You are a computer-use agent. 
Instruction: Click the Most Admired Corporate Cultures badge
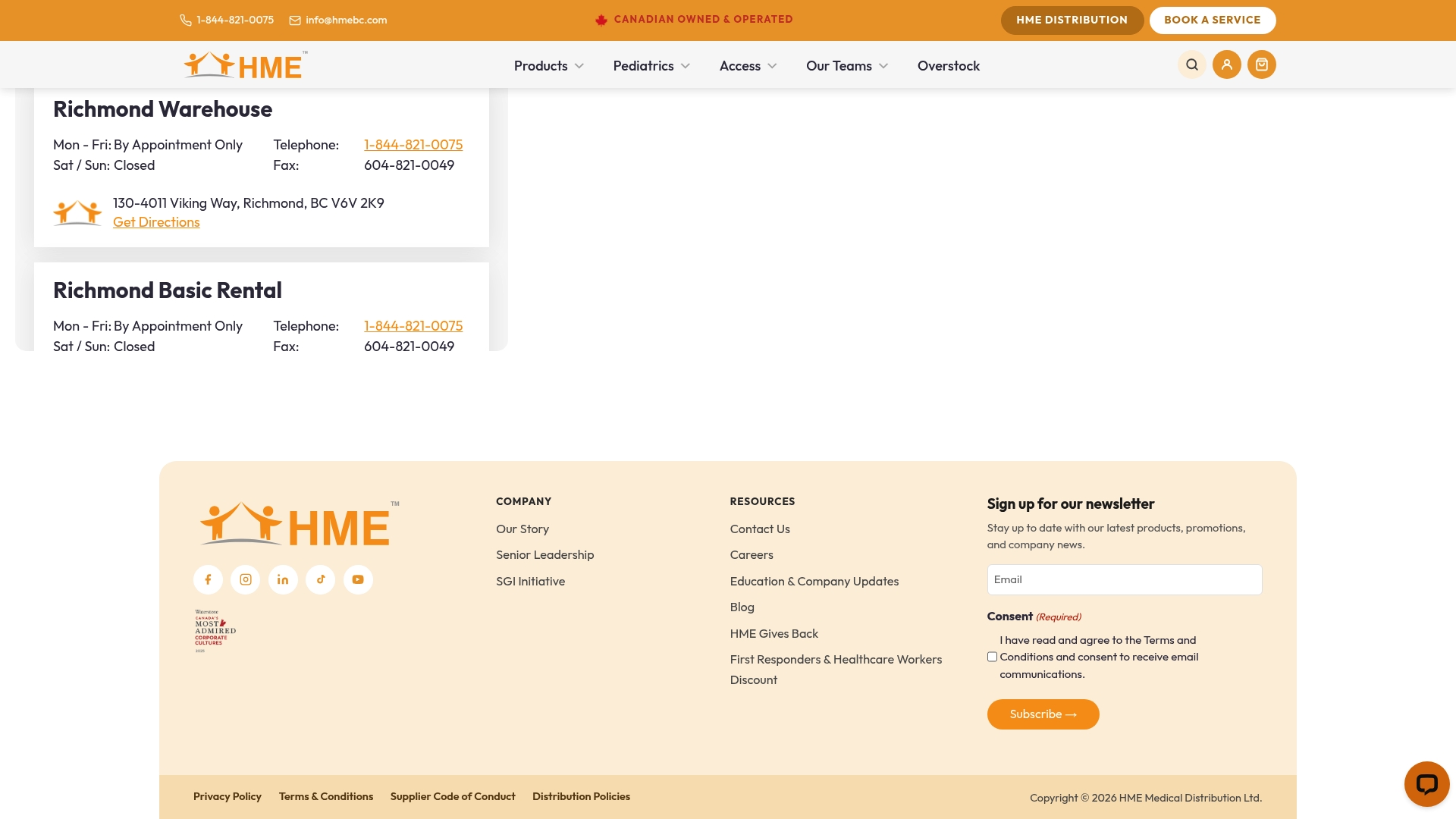pyautogui.click(x=215, y=631)
